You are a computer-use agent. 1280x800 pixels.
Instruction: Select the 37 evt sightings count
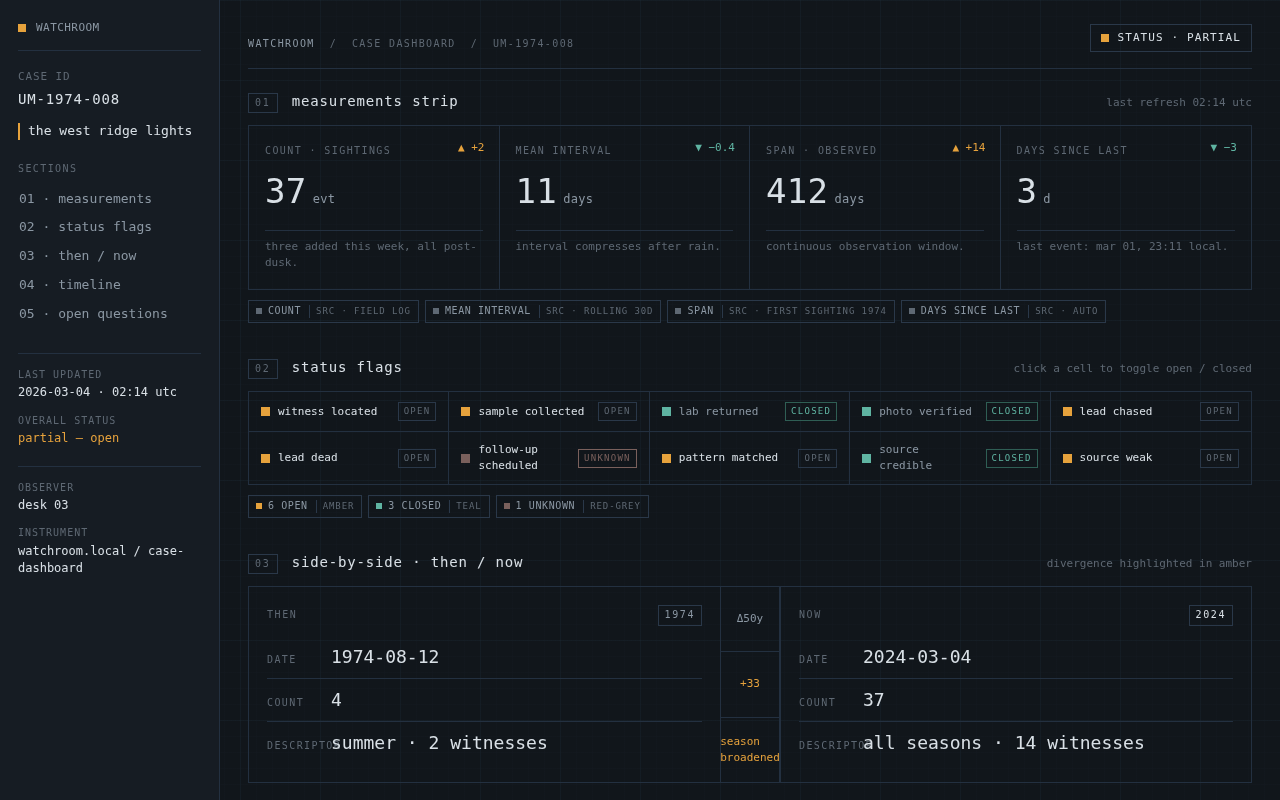click(x=300, y=191)
